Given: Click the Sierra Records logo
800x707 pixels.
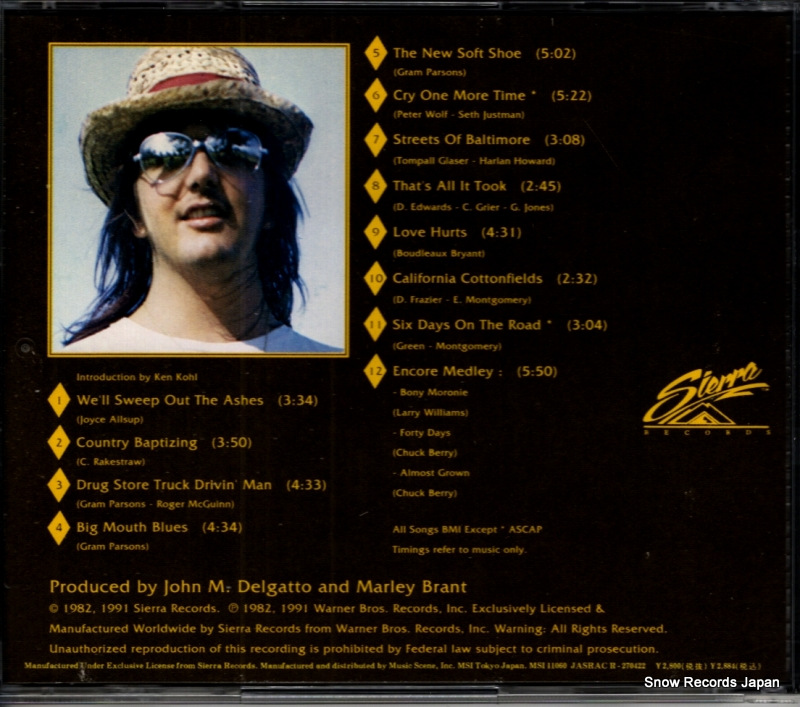Looking at the screenshot, I should click(705, 399).
